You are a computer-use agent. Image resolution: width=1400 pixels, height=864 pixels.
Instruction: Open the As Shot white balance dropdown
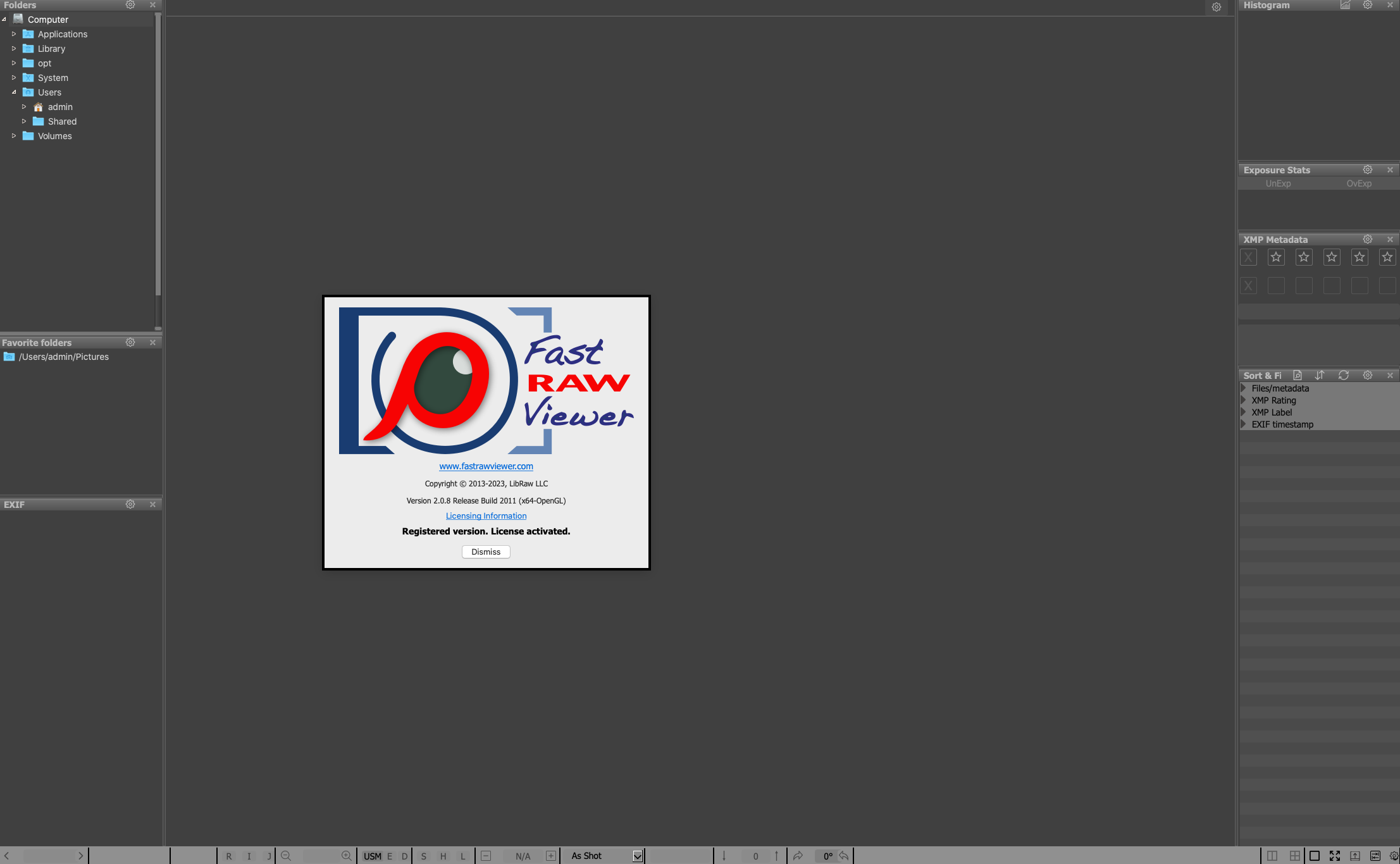point(637,856)
